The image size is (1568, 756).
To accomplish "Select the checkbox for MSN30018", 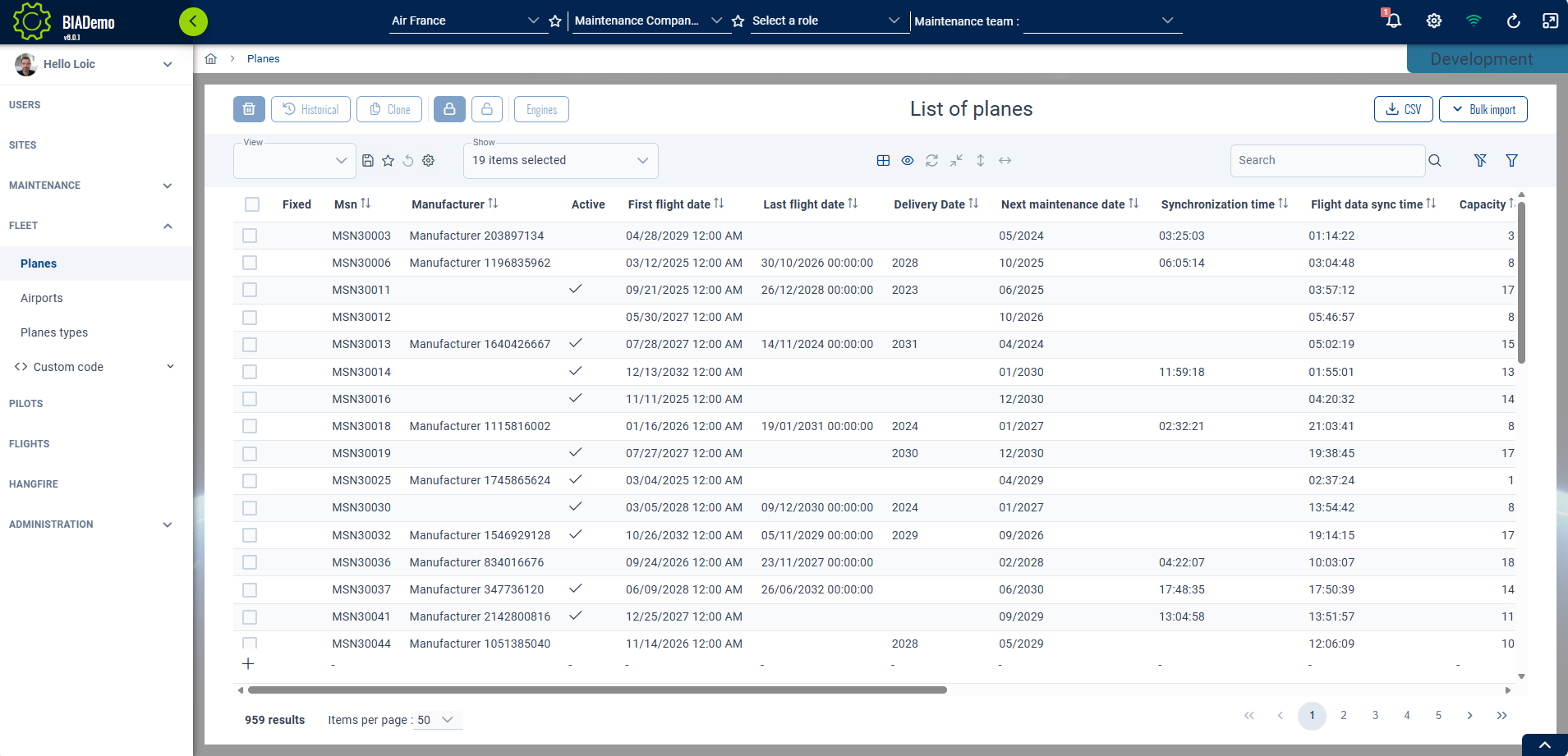I will [x=250, y=426].
